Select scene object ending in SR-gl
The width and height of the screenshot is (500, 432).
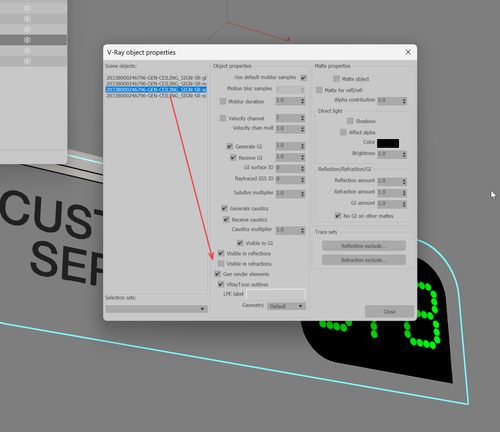156,78
